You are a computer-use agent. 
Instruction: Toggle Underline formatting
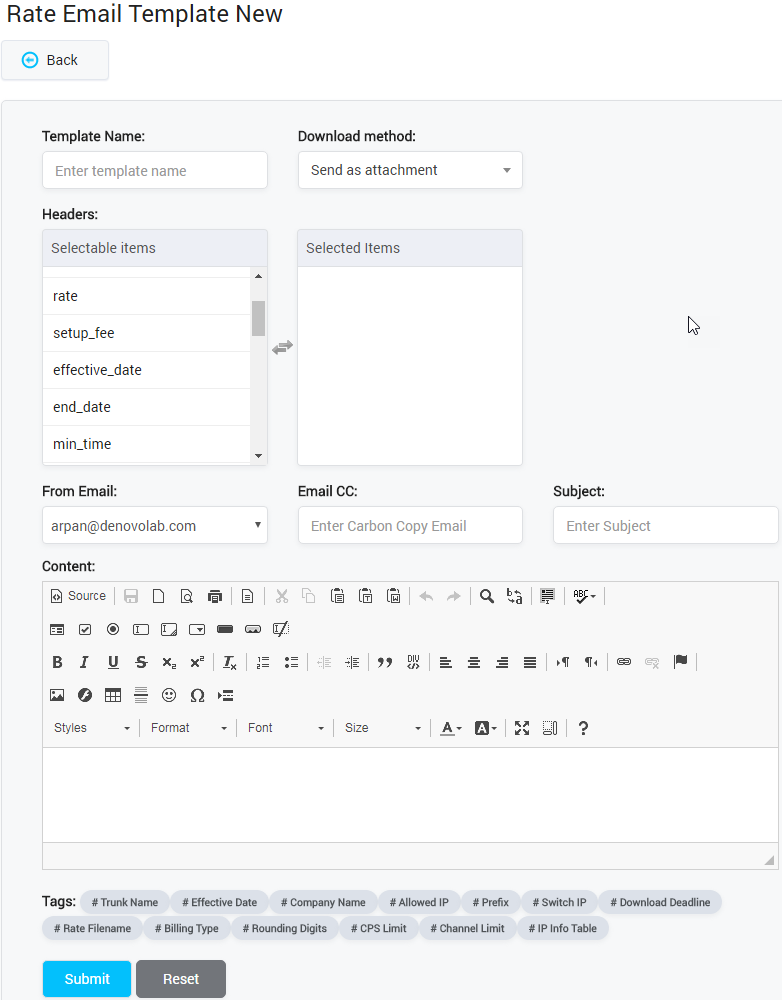(x=113, y=662)
